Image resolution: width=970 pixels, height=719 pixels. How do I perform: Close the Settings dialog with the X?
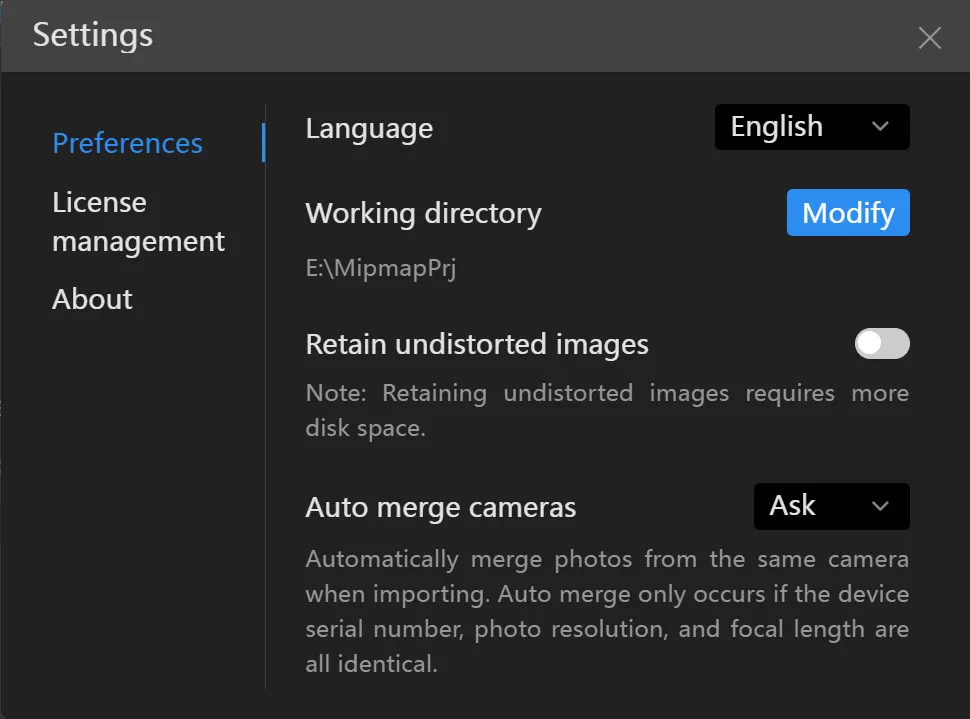click(929, 39)
